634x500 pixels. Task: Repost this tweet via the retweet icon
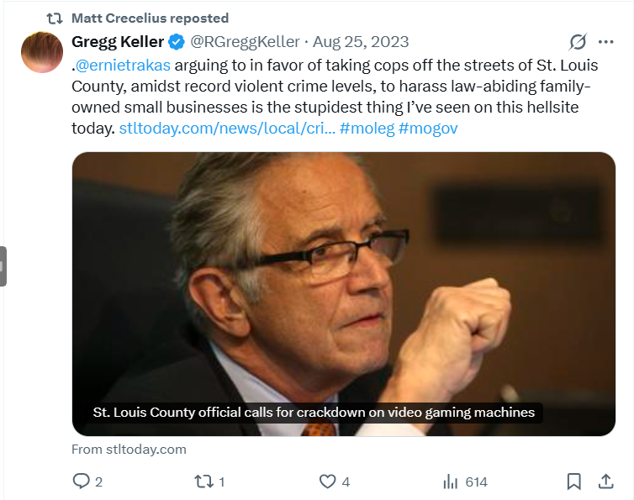coord(203,481)
